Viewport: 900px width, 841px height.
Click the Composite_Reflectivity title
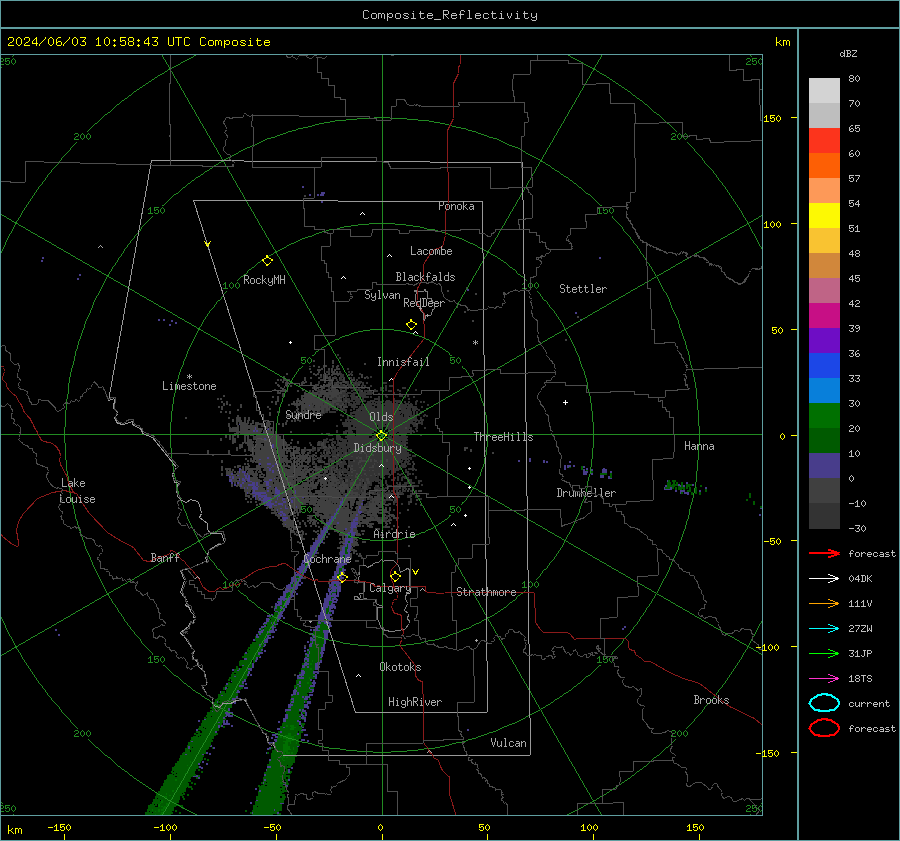[x=450, y=15]
